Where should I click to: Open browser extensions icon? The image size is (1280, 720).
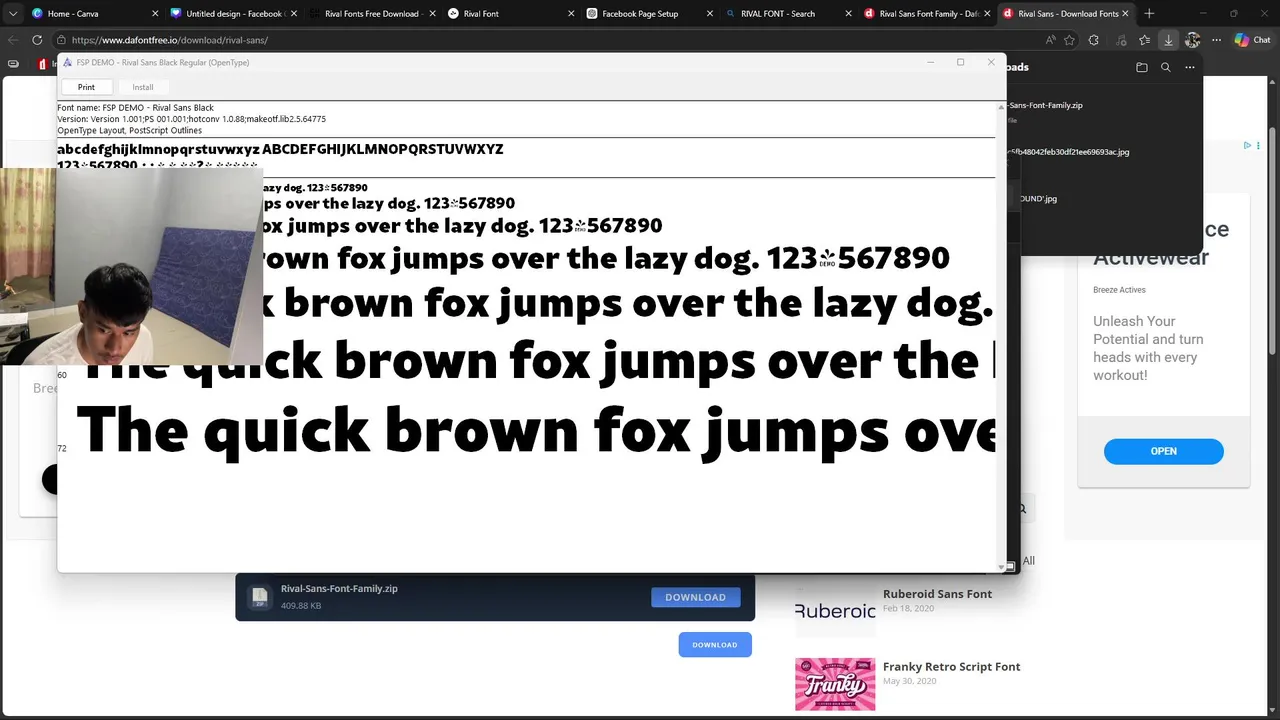click(x=1093, y=40)
